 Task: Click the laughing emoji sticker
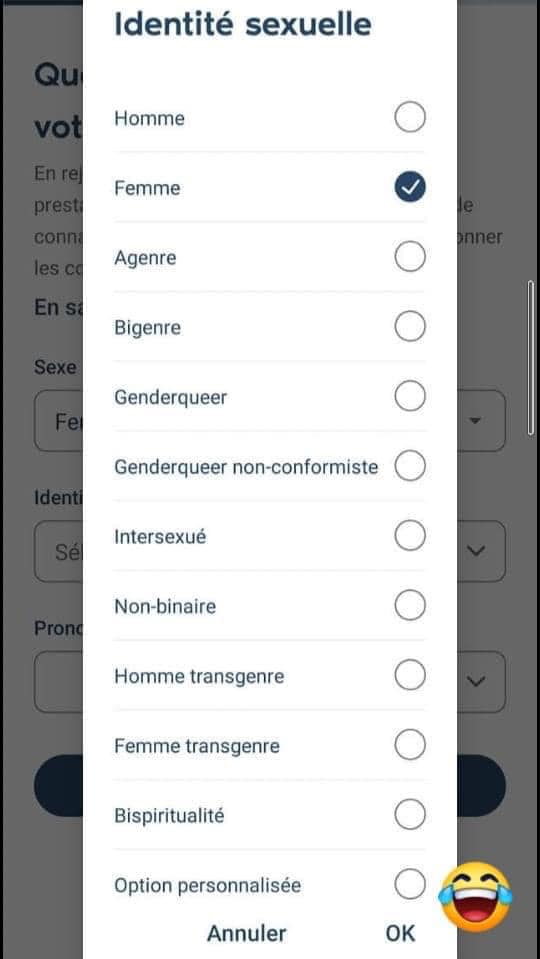(475, 897)
